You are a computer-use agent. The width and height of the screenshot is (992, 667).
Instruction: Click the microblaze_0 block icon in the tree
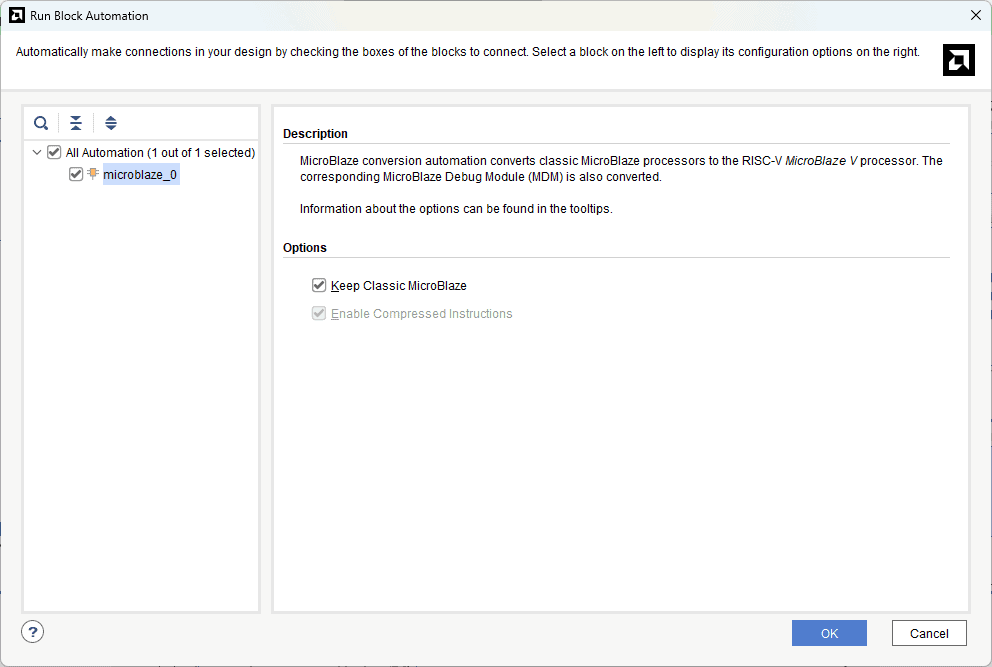93,174
